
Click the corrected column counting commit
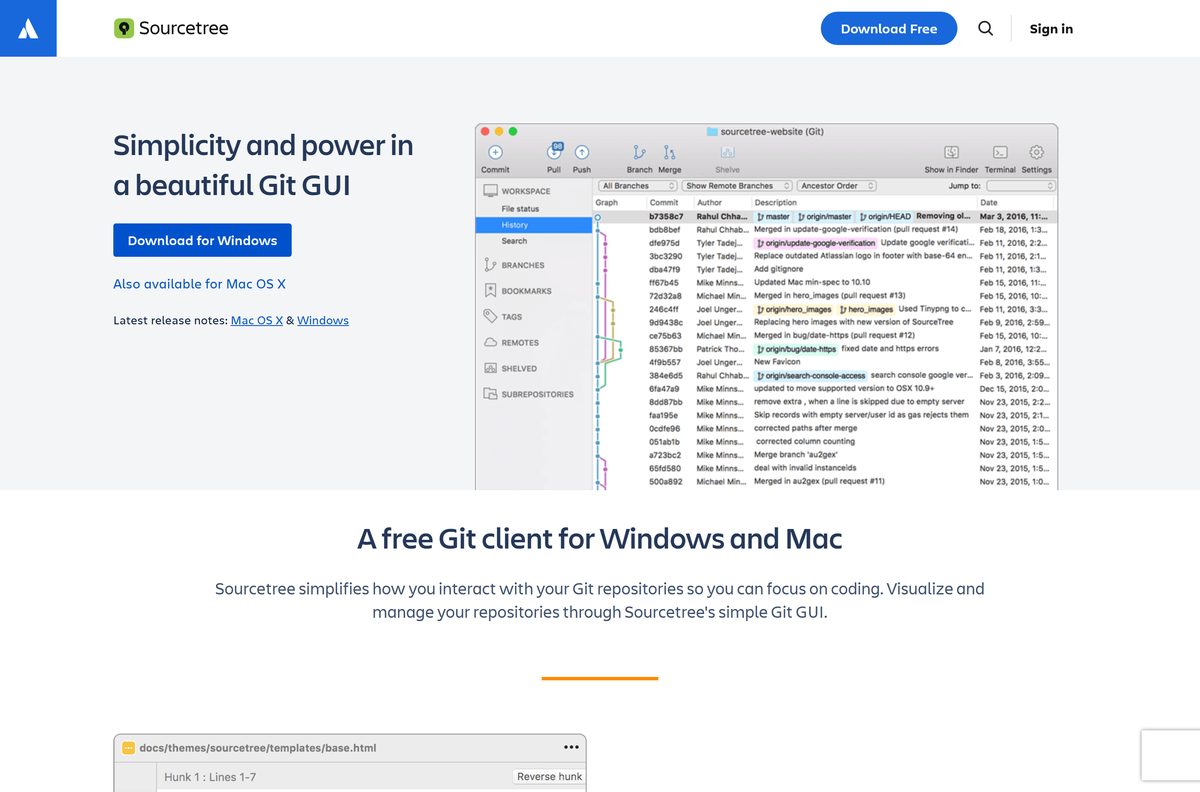(x=826, y=441)
